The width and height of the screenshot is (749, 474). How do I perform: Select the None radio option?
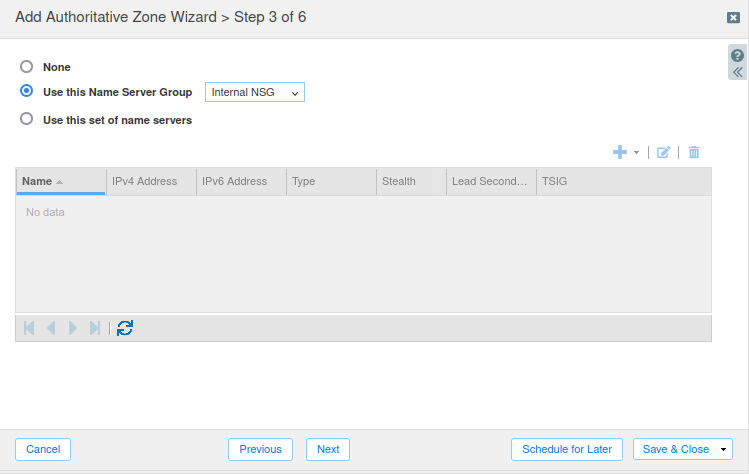tap(27, 67)
